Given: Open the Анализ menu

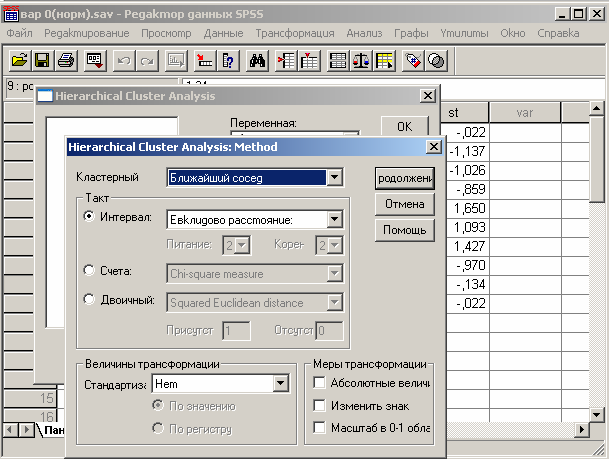Looking at the screenshot, I should (364, 33).
